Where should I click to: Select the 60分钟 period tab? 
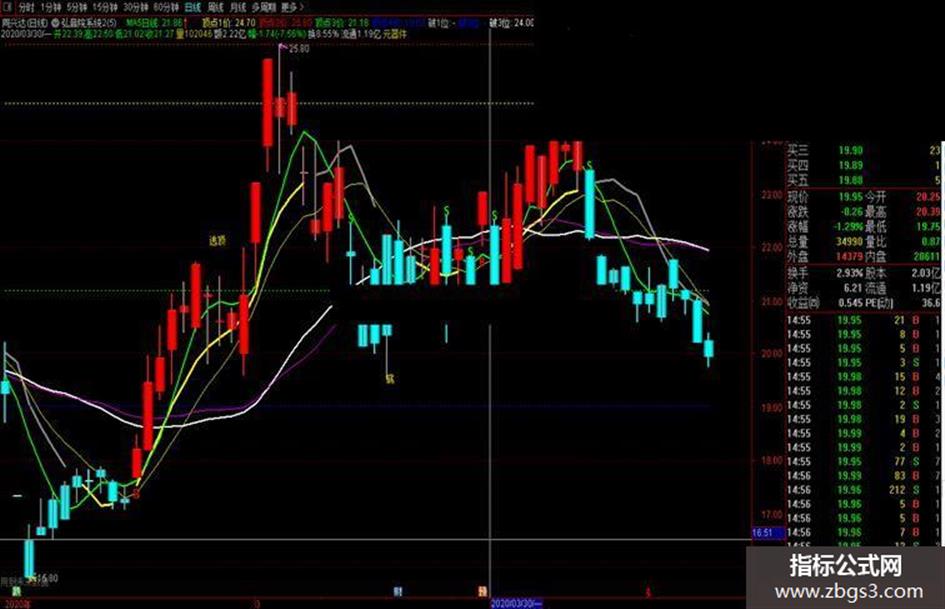(166, 7)
